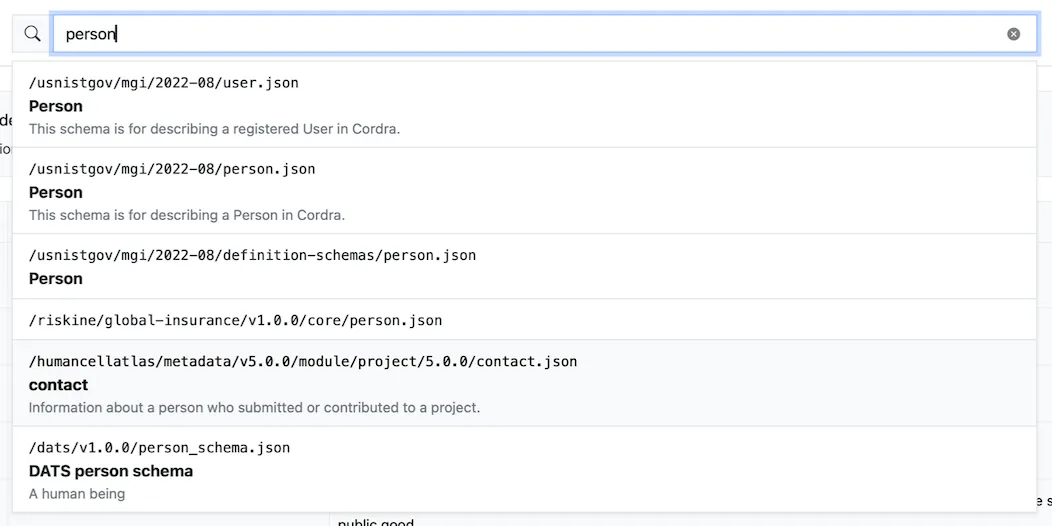The width and height of the screenshot is (1052, 526).
Task: Clear the search field with the X icon
Action: (x=1013, y=34)
